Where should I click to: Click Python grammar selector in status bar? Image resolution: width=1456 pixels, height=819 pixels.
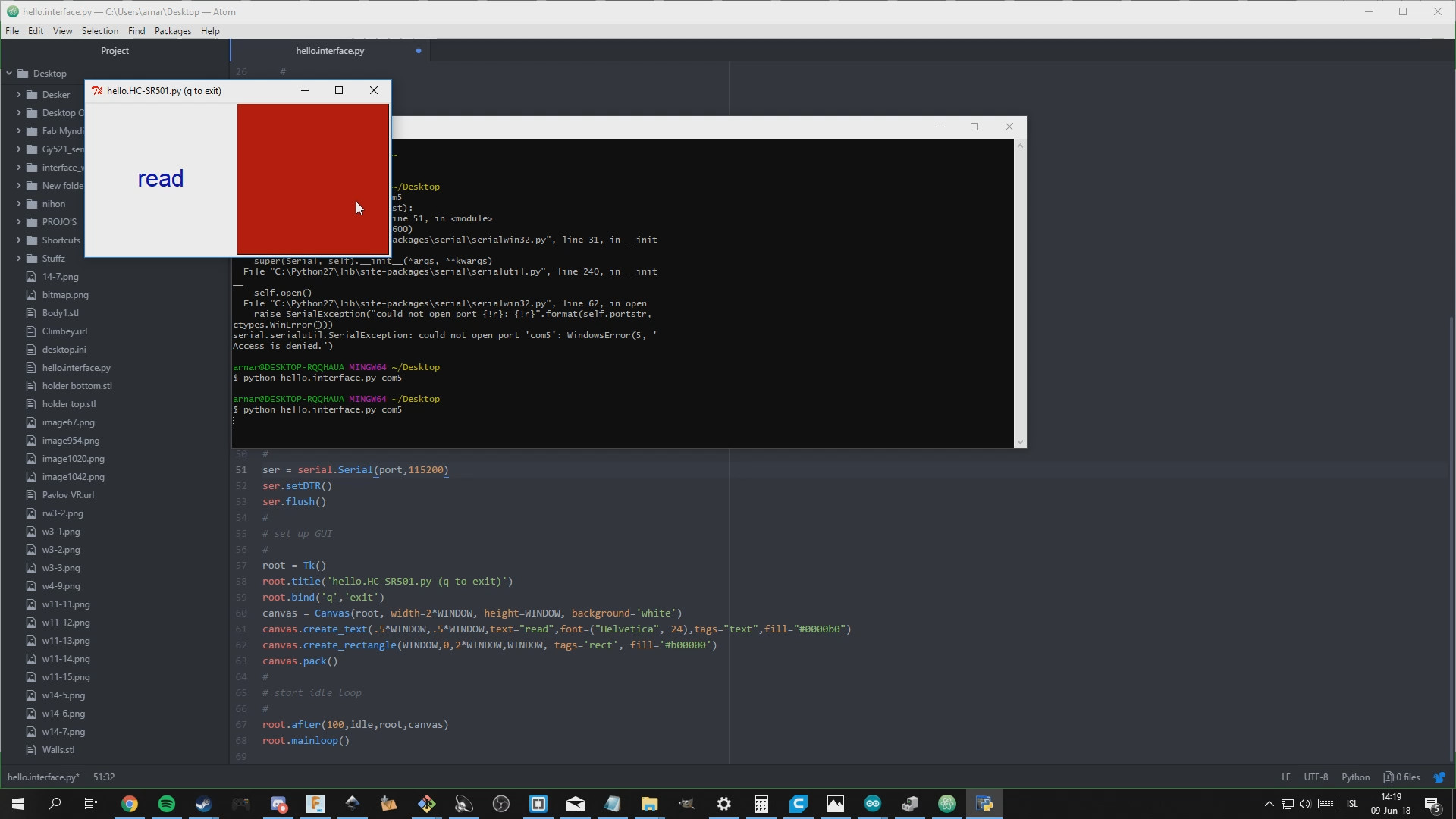click(x=1355, y=777)
